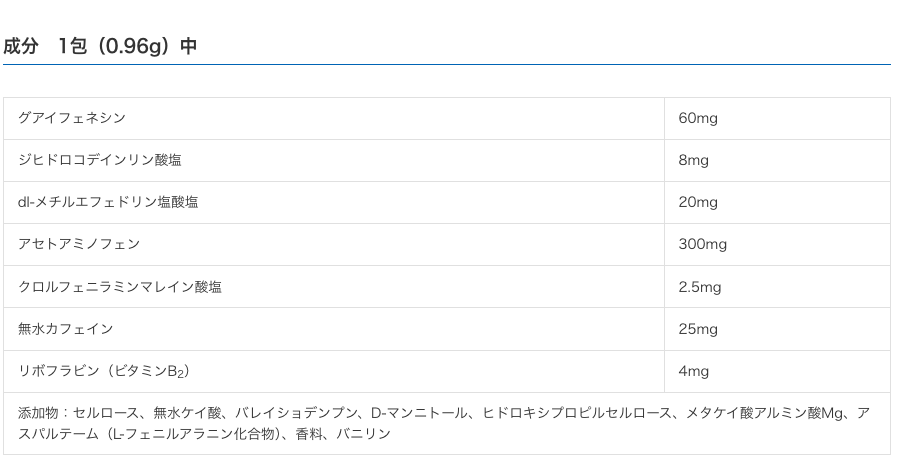Click the D-マンニトール text in additives

[419, 413]
